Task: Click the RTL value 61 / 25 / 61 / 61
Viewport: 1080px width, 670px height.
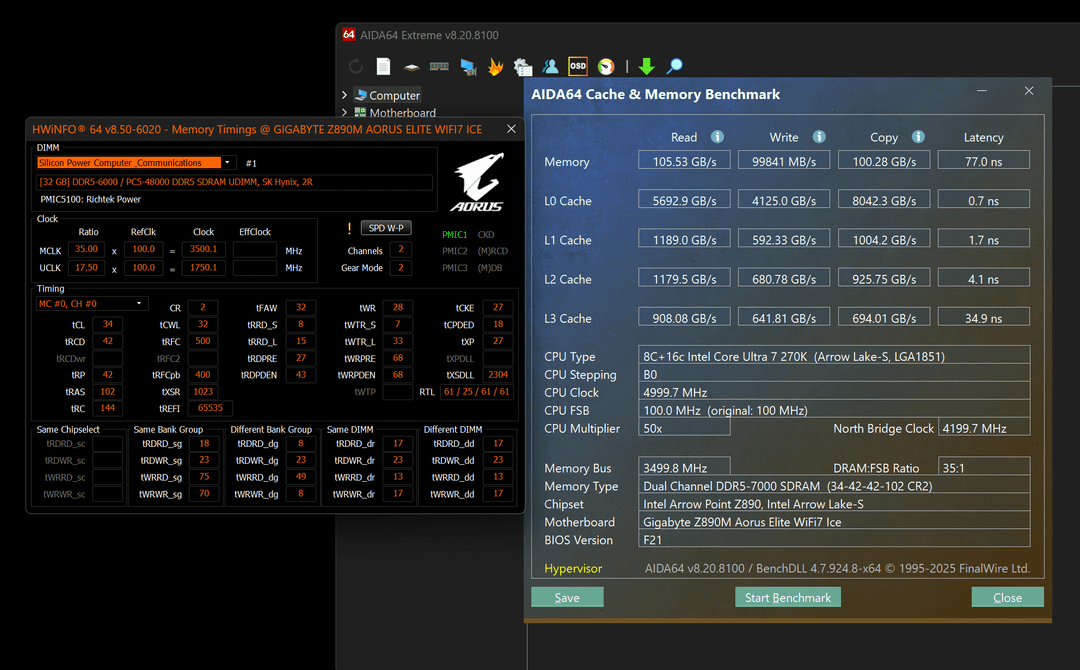Action: (477, 391)
